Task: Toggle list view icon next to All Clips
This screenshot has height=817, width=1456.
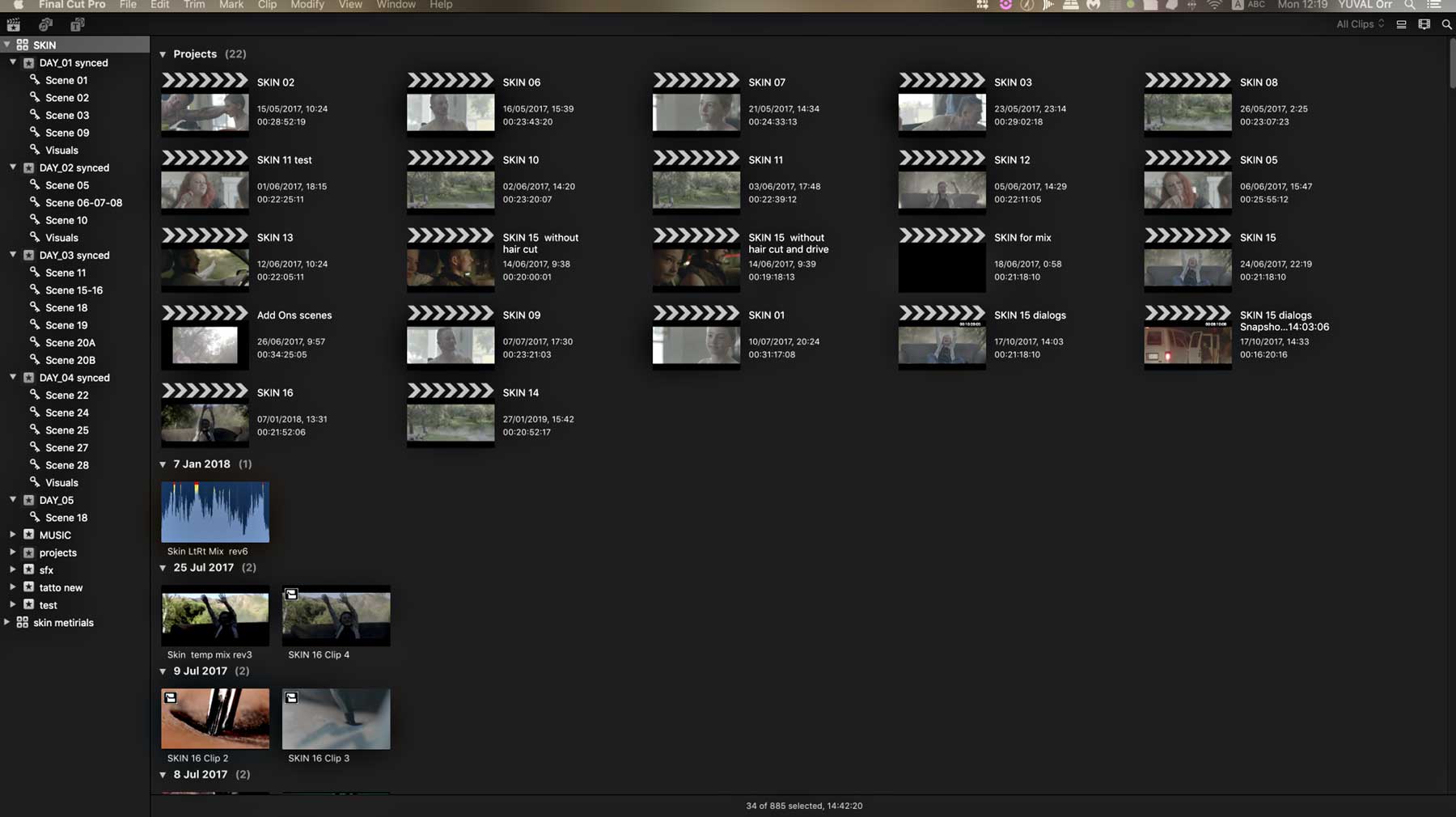Action: 1401,24
